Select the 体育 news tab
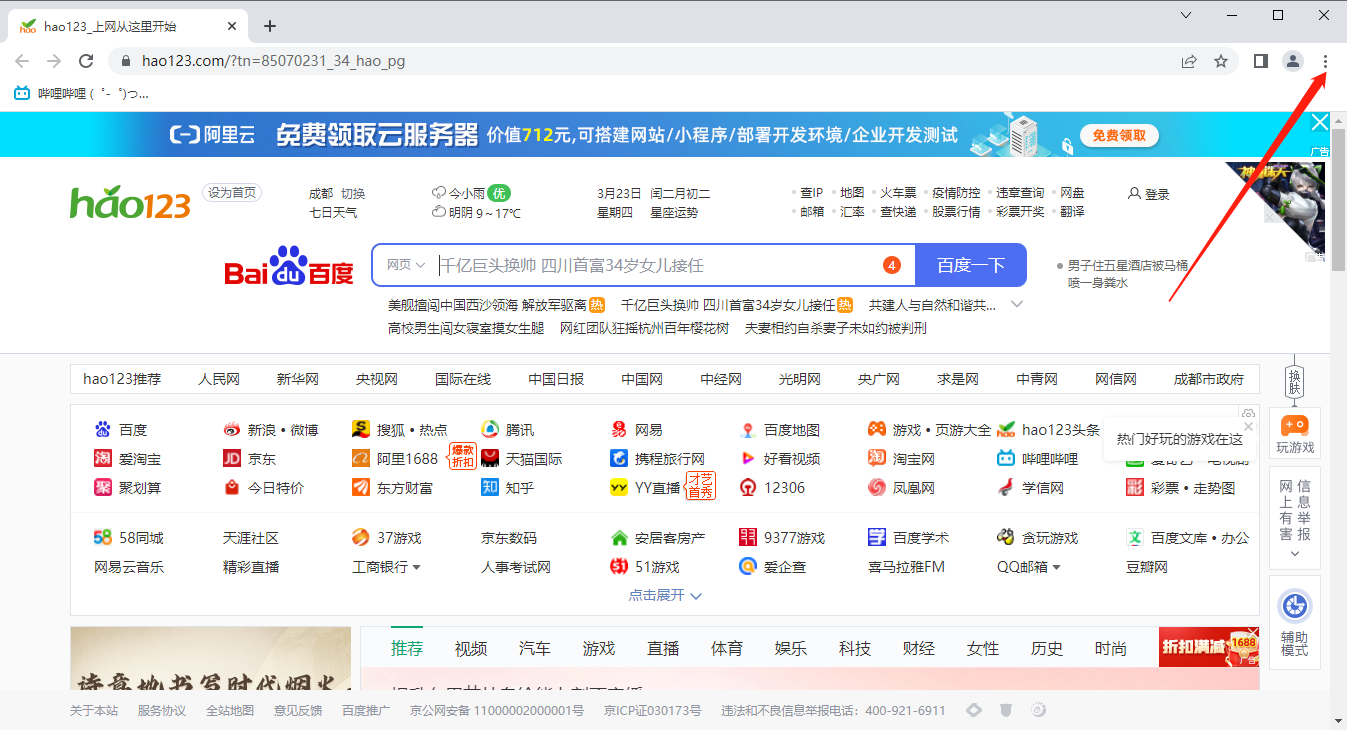This screenshot has width=1347, height=730. tap(726, 648)
